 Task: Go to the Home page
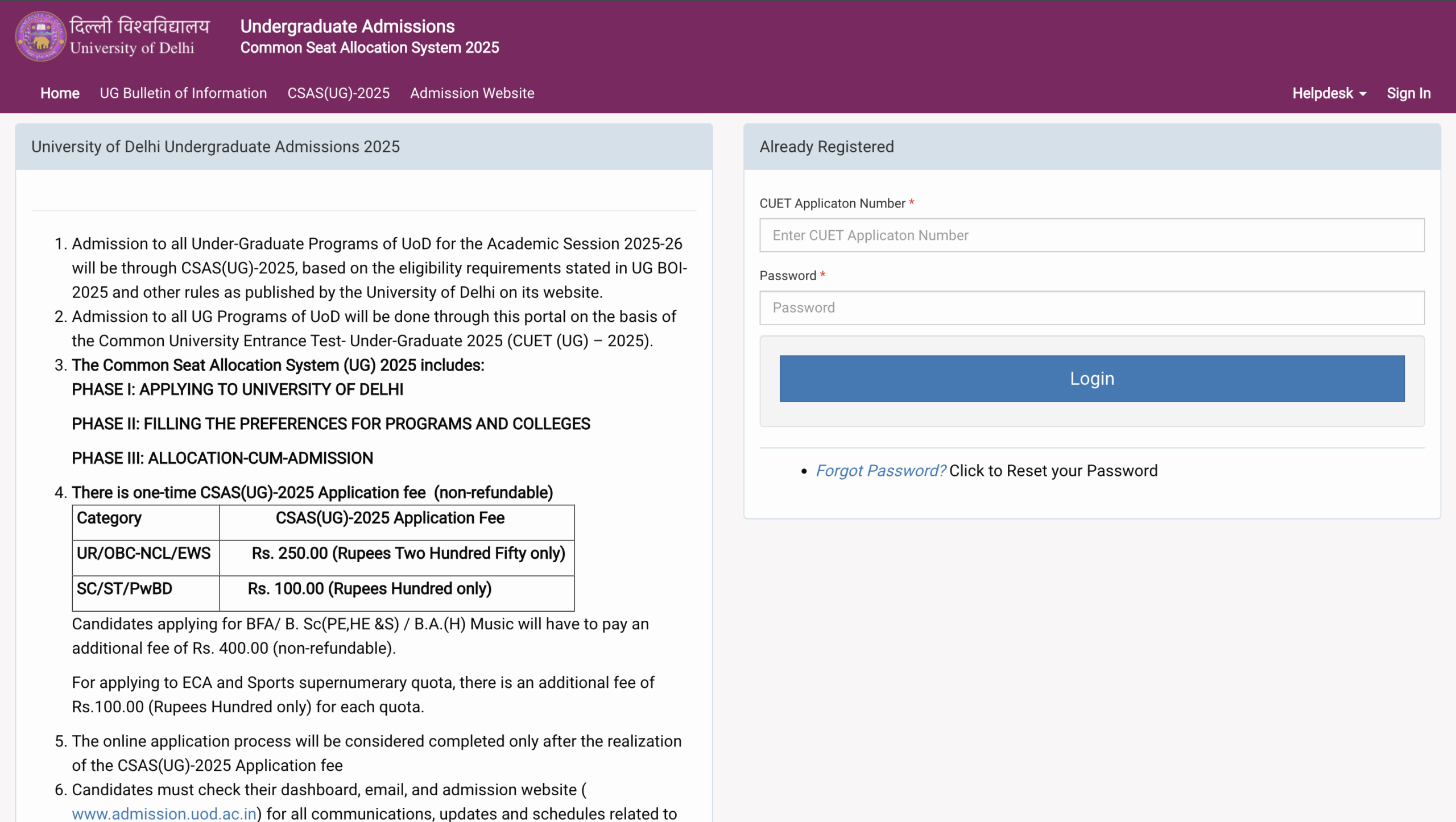(x=60, y=93)
